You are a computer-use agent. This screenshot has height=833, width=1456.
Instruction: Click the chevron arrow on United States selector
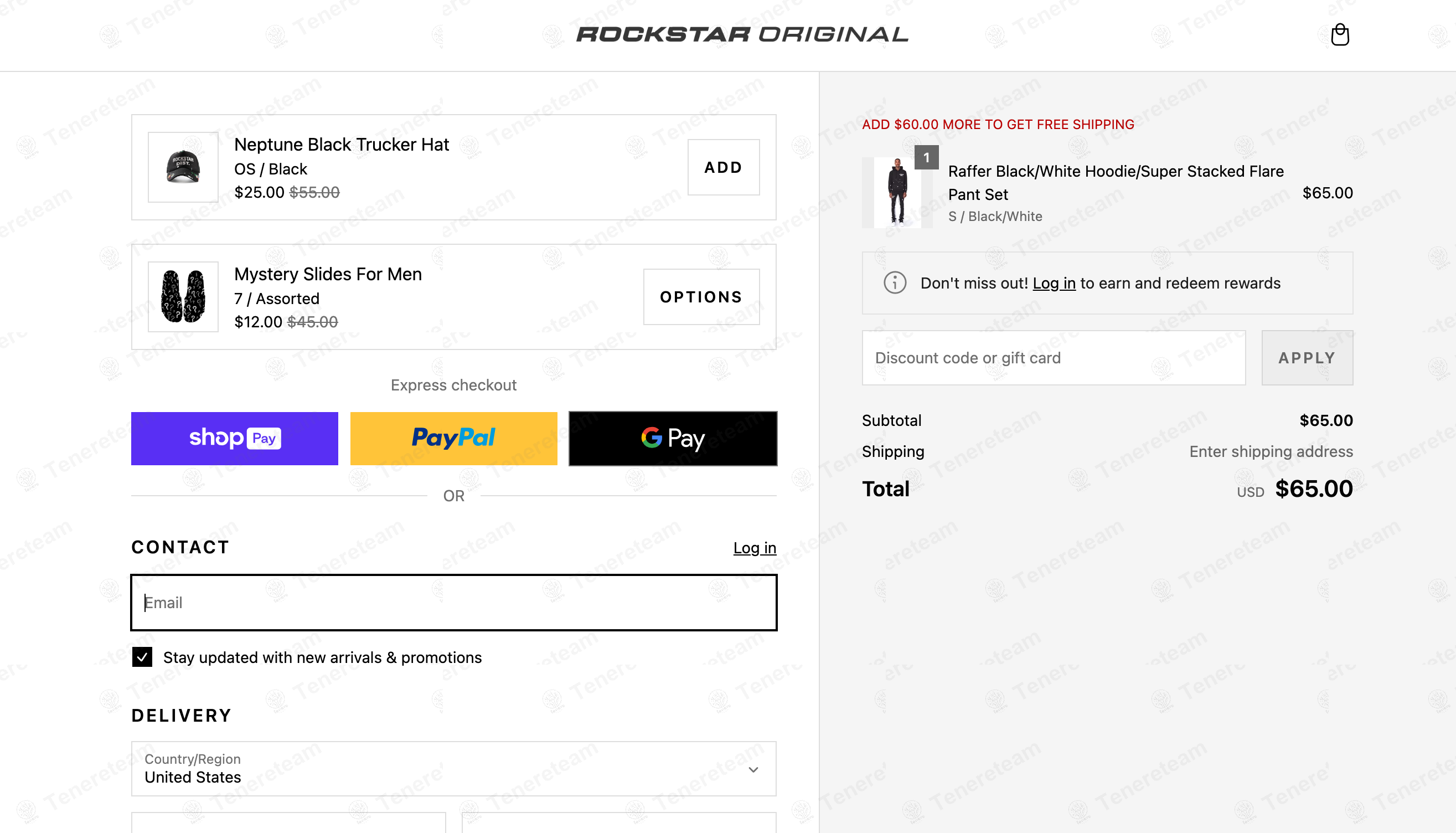(x=753, y=769)
